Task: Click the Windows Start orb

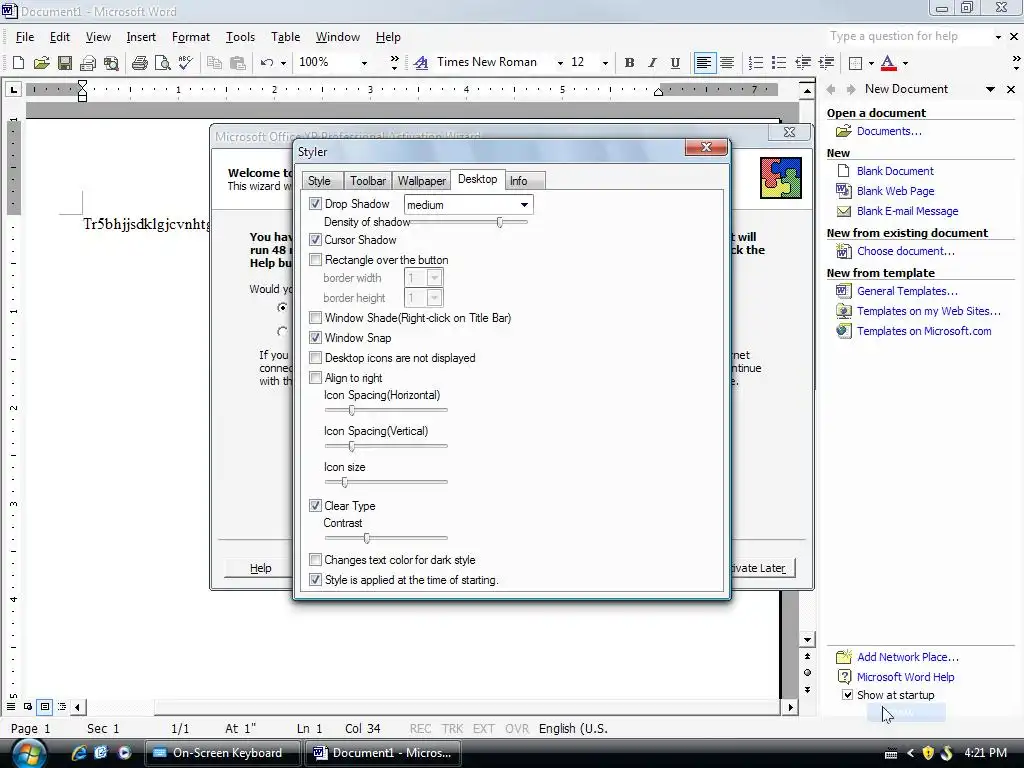Action: click(x=29, y=753)
